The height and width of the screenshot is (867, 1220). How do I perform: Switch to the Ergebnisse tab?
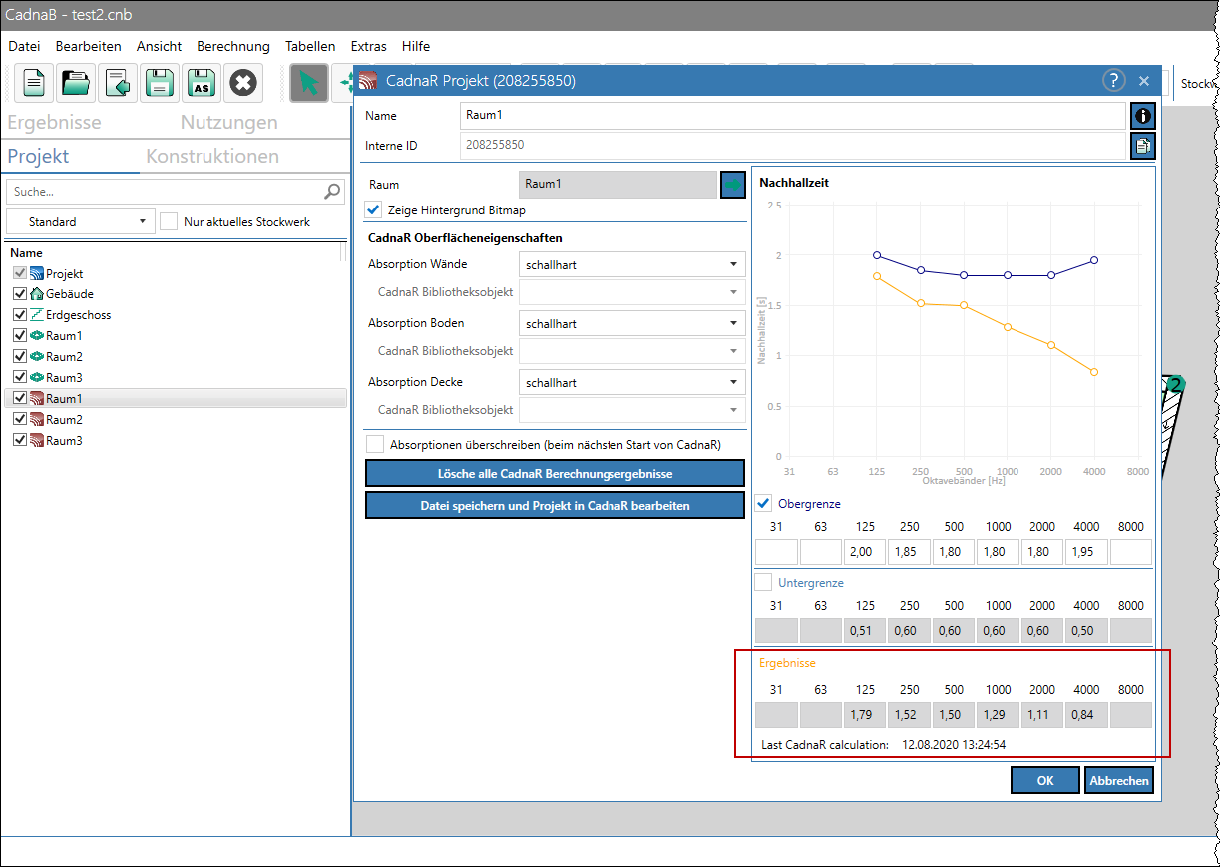[x=55, y=123]
